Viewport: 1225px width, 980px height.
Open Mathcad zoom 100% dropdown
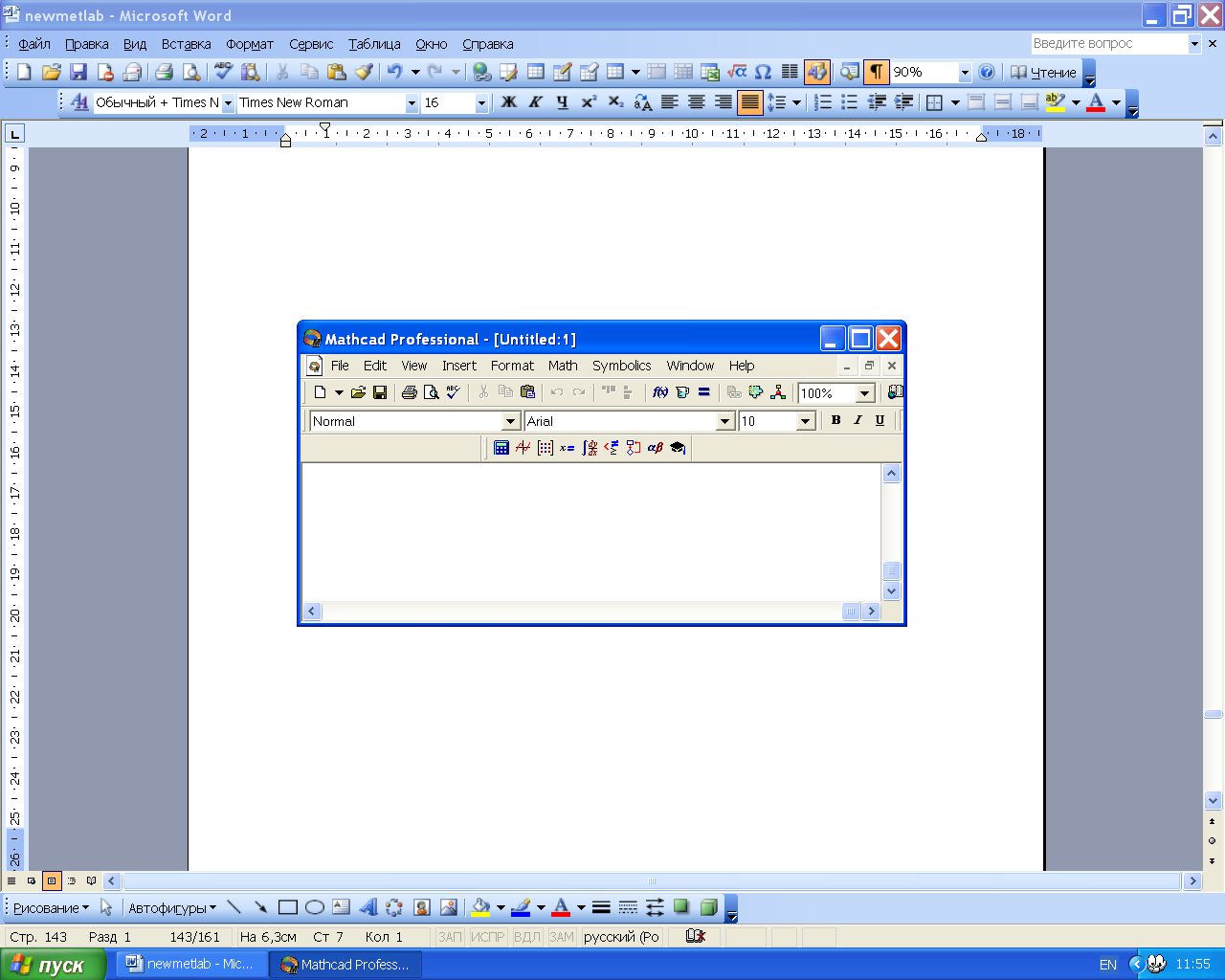[x=865, y=393]
